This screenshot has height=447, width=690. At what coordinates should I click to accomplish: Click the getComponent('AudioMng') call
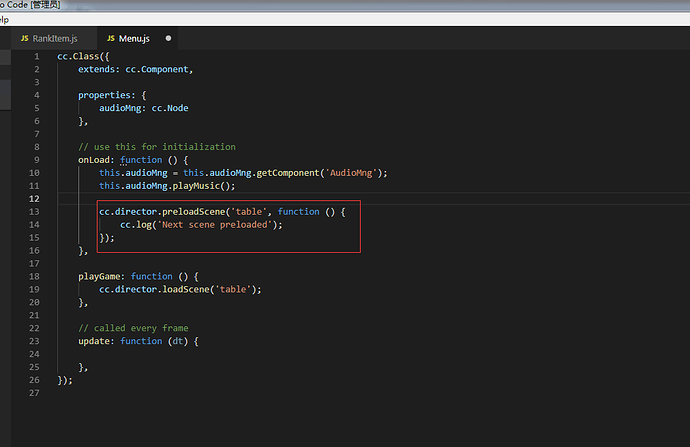(x=317, y=173)
